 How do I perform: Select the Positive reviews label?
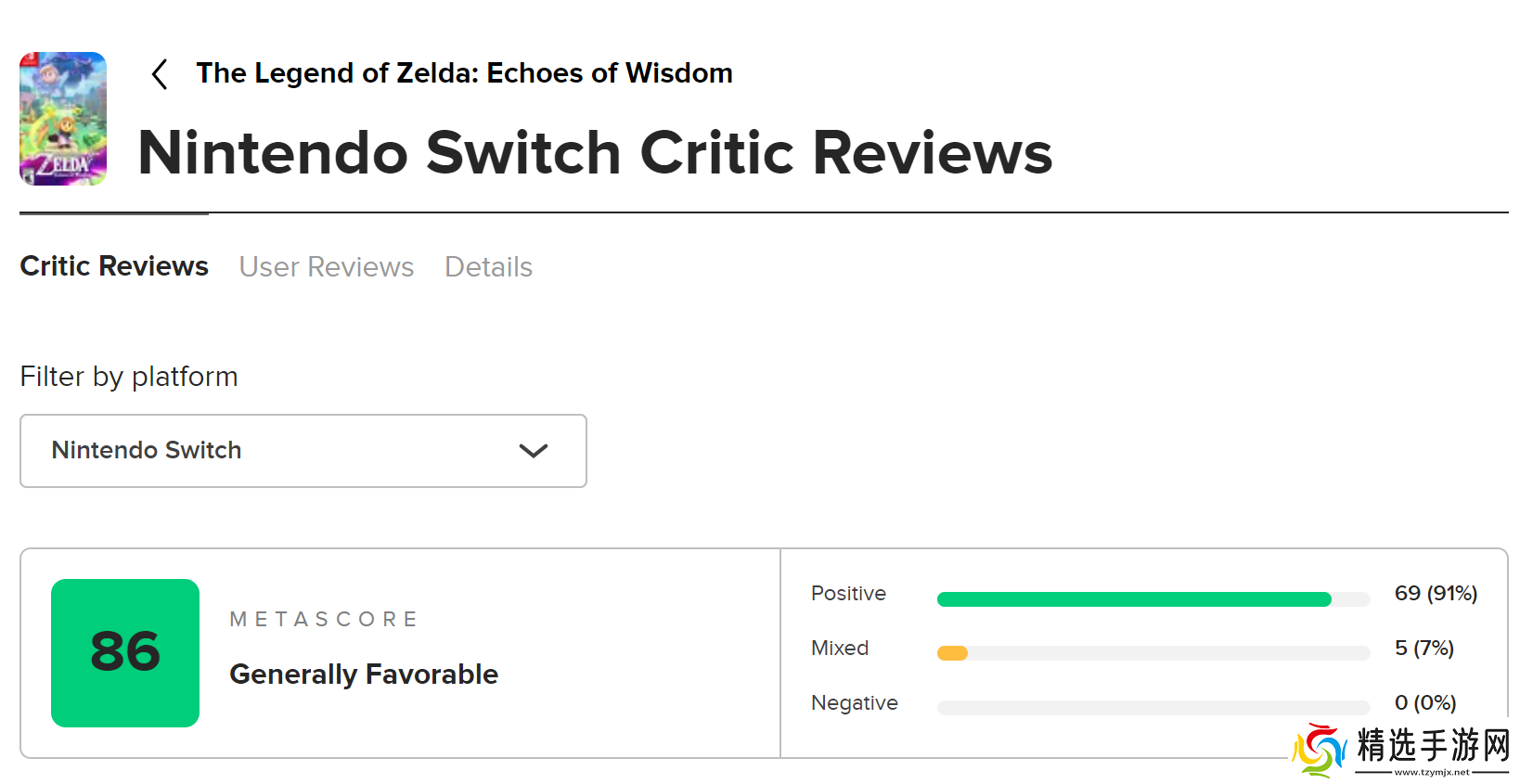[848, 594]
